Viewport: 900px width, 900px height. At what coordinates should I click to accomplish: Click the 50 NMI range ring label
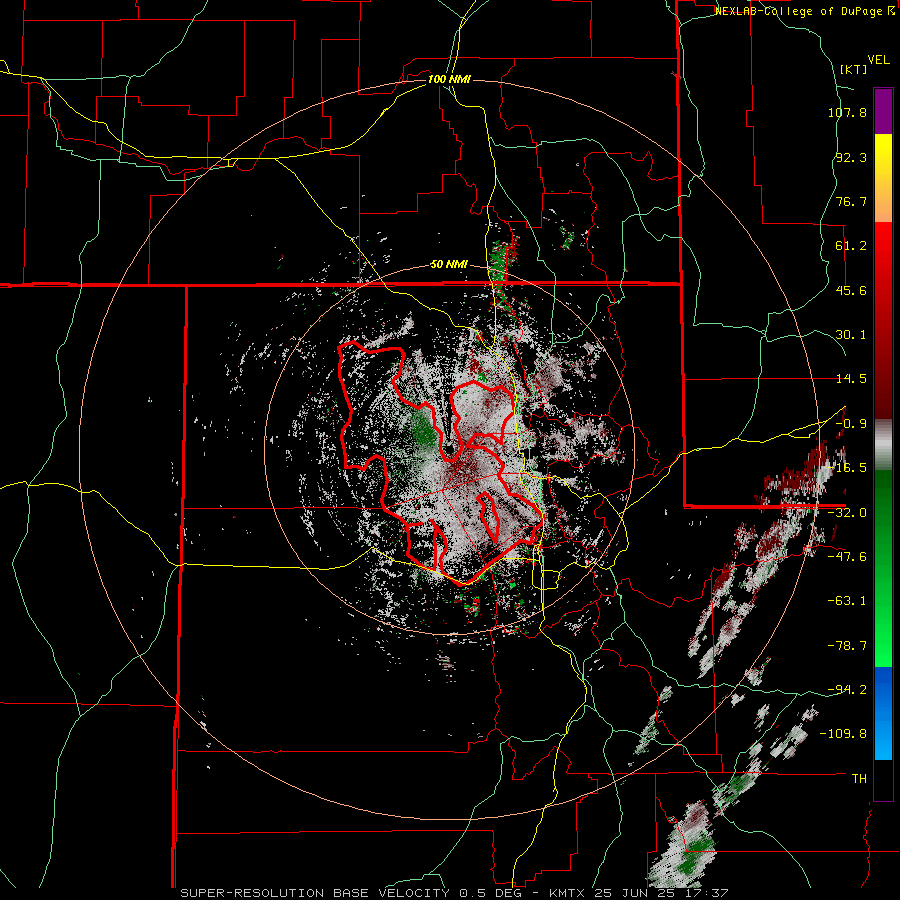[x=449, y=265]
